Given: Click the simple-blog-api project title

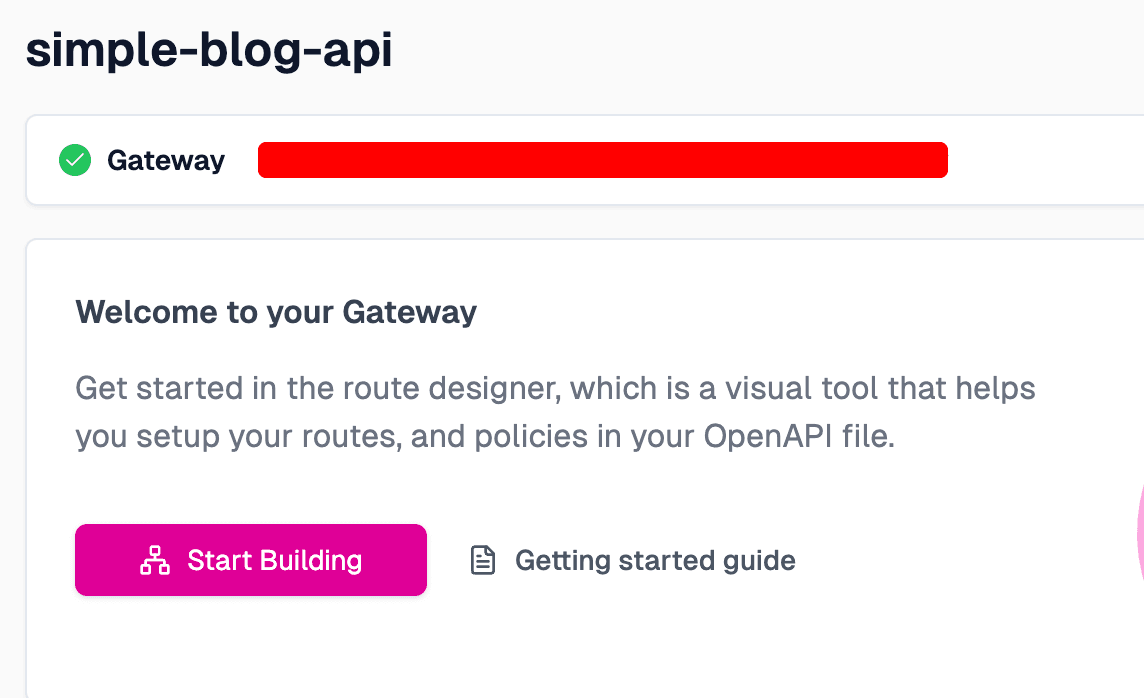Looking at the screenshot, I should coord(209,50).
